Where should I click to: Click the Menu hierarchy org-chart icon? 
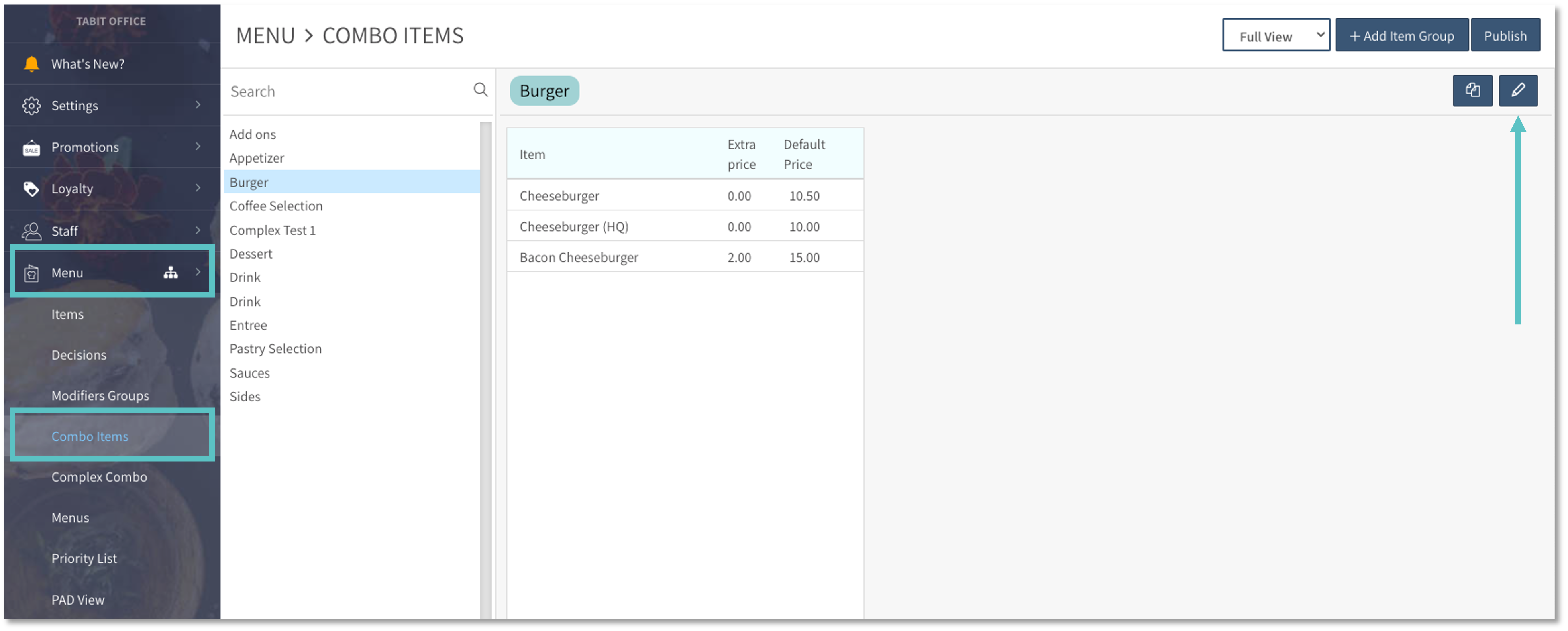(x=170, y=273)
